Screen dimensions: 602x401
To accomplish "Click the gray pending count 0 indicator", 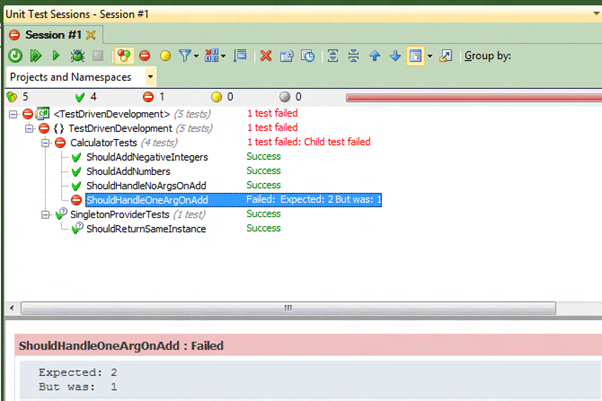I will tap(290, 97).
